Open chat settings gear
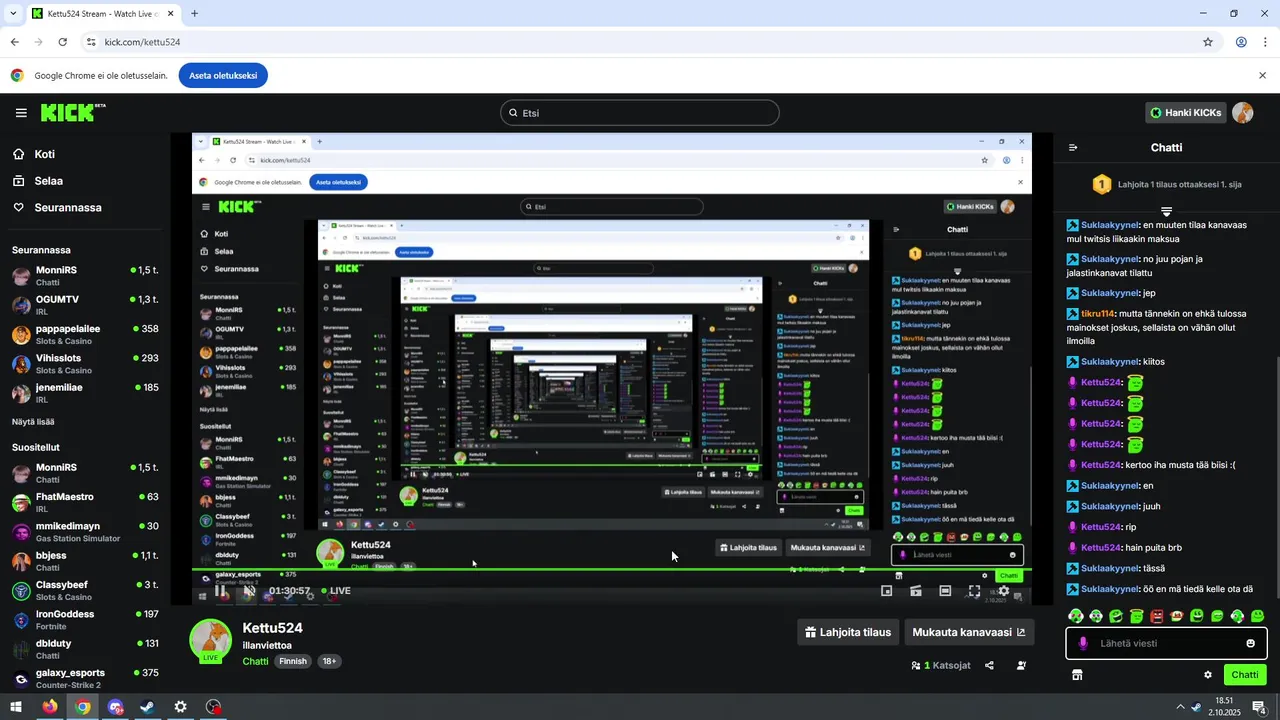1280x720 pixels. coord(1208,675)
